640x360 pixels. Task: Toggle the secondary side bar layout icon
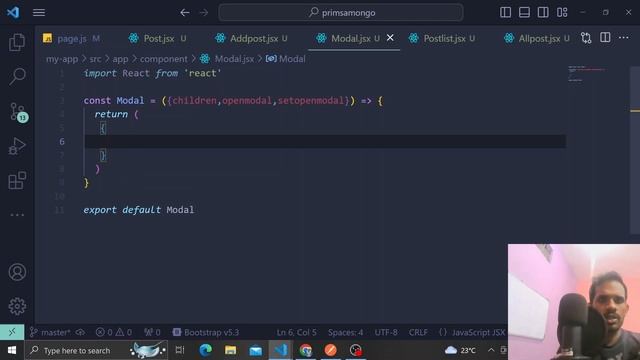543,12
